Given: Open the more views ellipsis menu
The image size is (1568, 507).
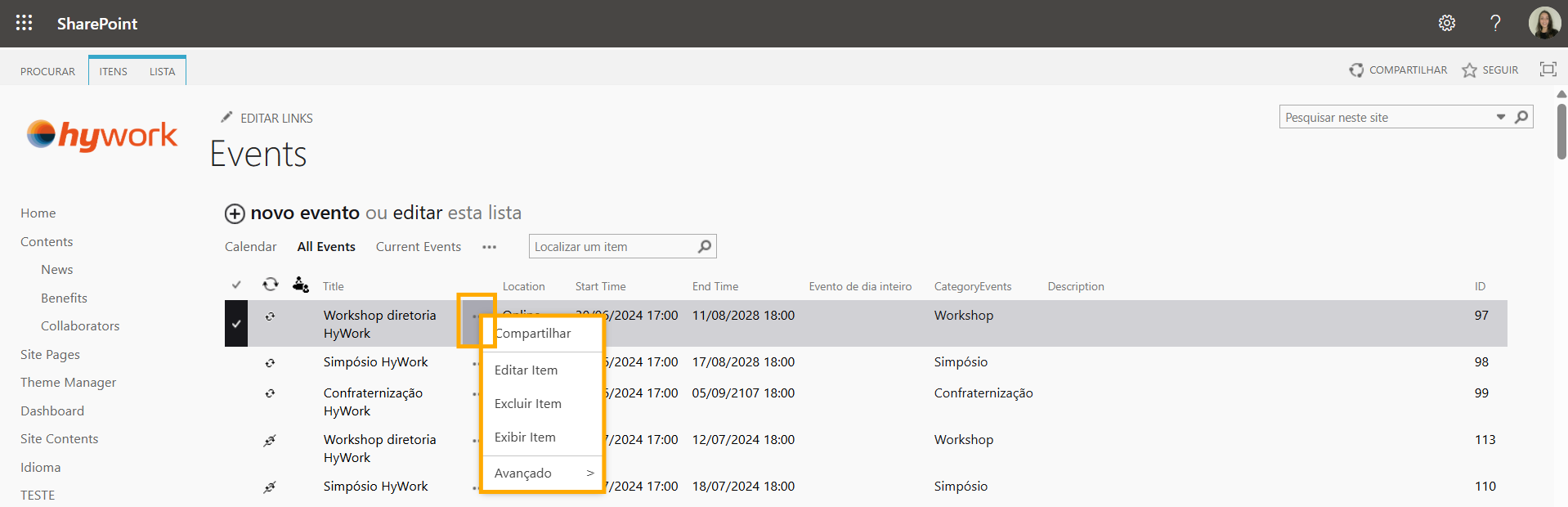Looking at the screenshot, I should [489, 247].
